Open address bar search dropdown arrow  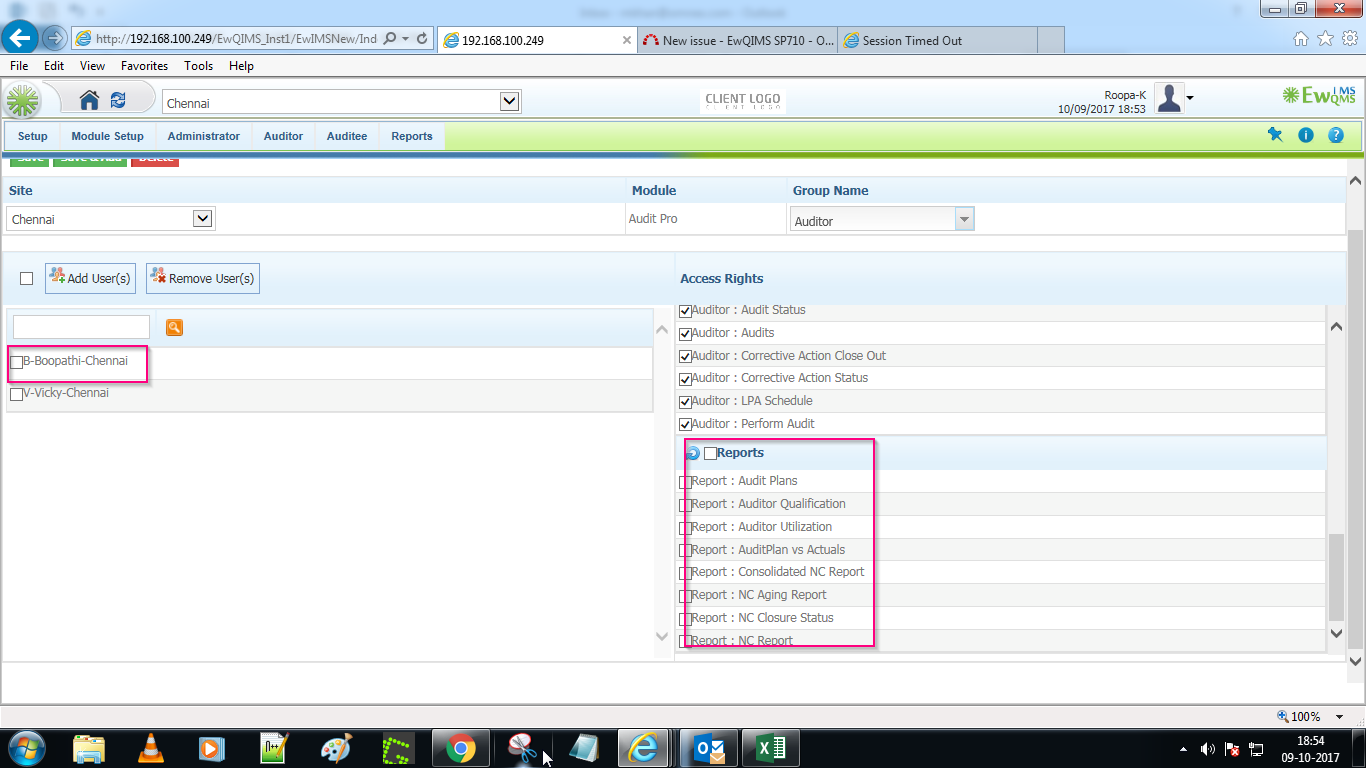point(404,39)
